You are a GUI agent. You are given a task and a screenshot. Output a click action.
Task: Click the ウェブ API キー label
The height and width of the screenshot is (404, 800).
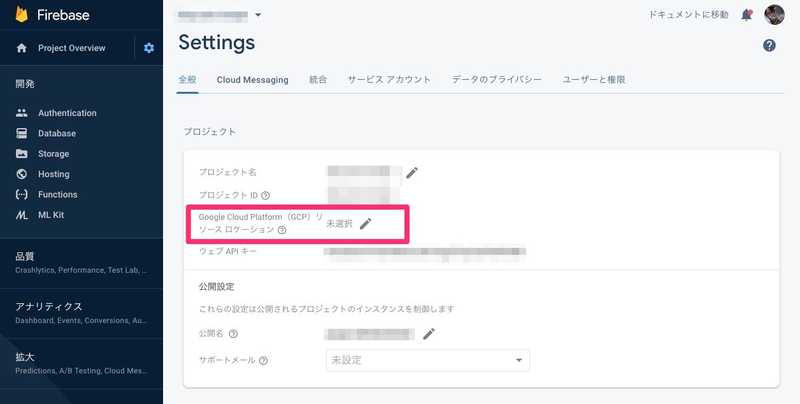coord(228,251)
